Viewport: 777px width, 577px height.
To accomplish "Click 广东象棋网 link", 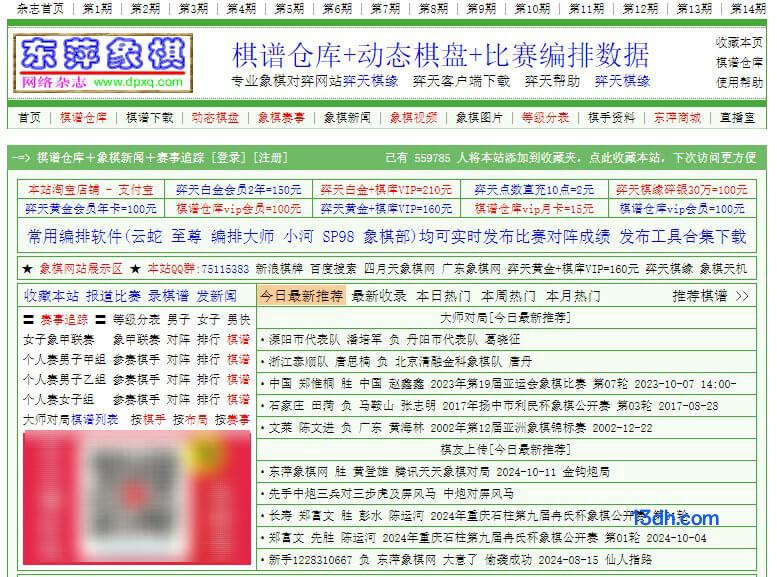I will tap(471, 269).
